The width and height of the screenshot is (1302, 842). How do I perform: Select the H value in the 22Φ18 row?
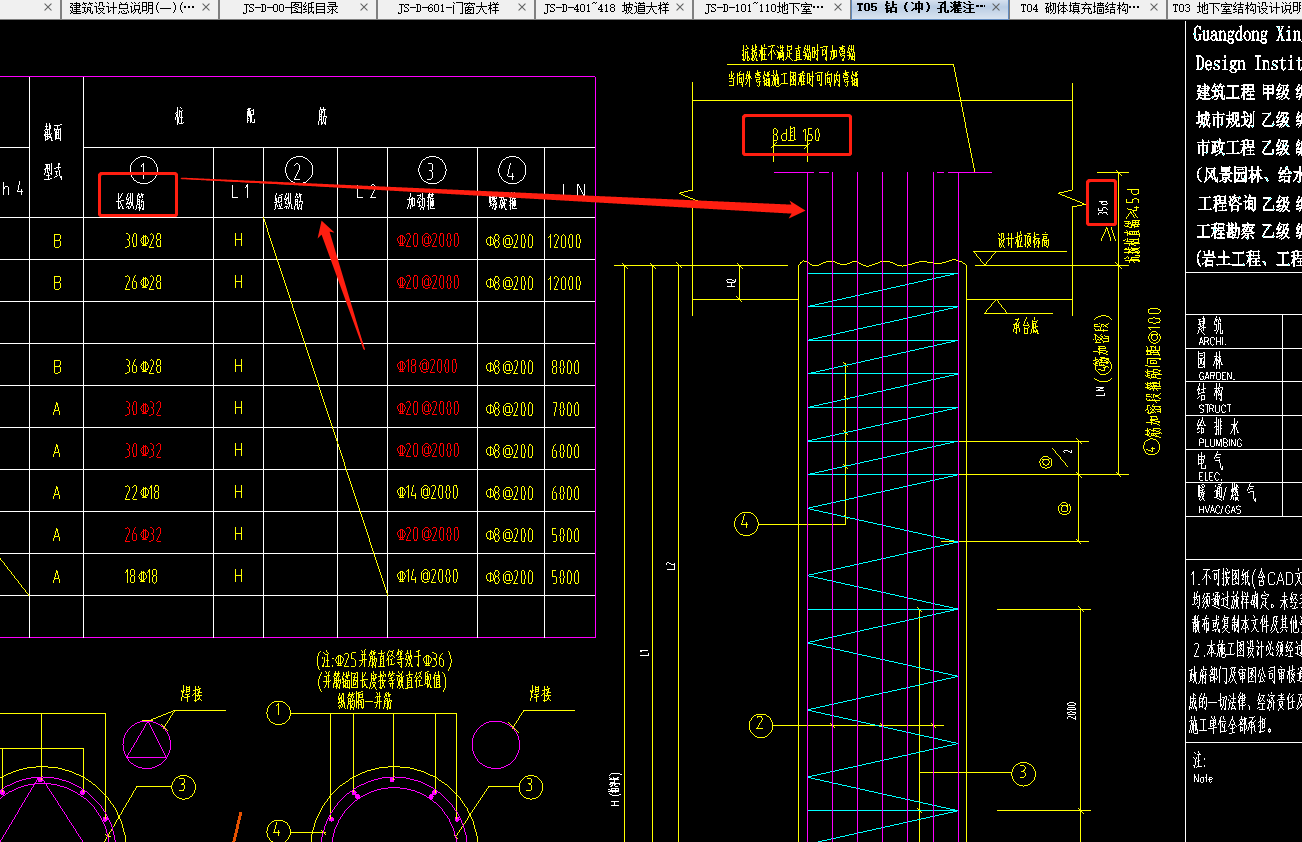point(238,493)
